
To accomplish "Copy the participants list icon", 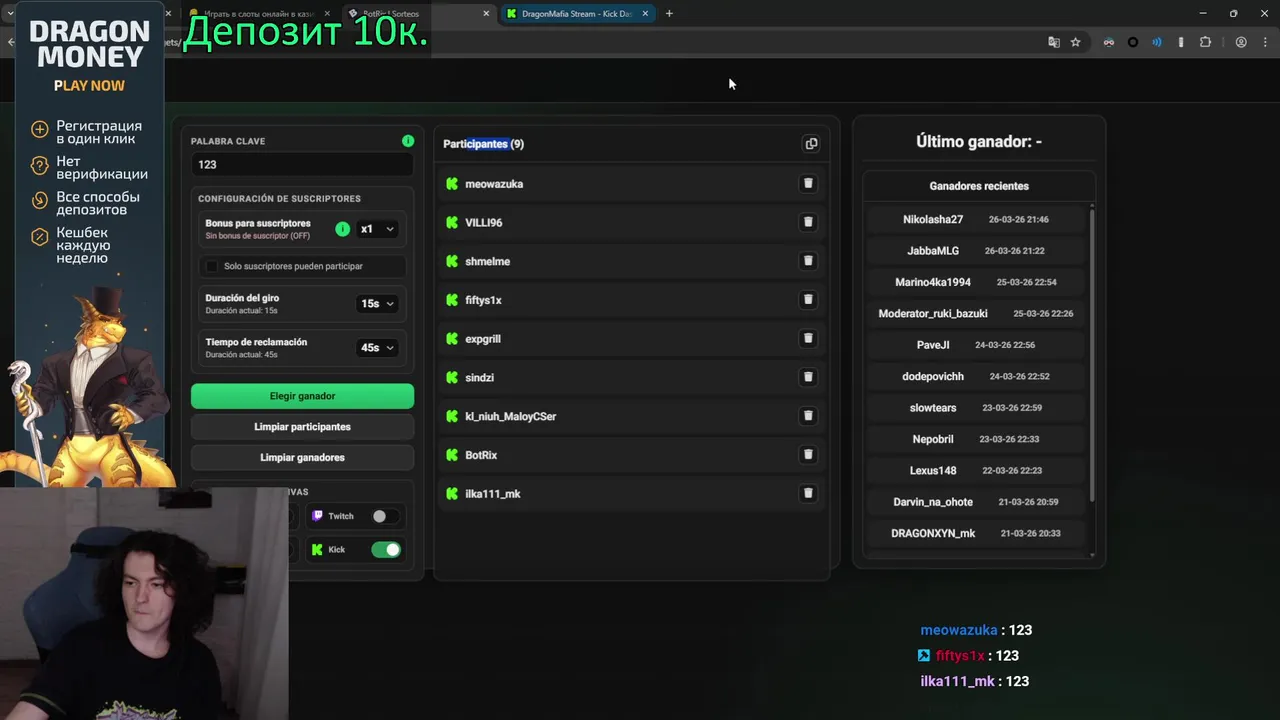I will tap(811, 144).
